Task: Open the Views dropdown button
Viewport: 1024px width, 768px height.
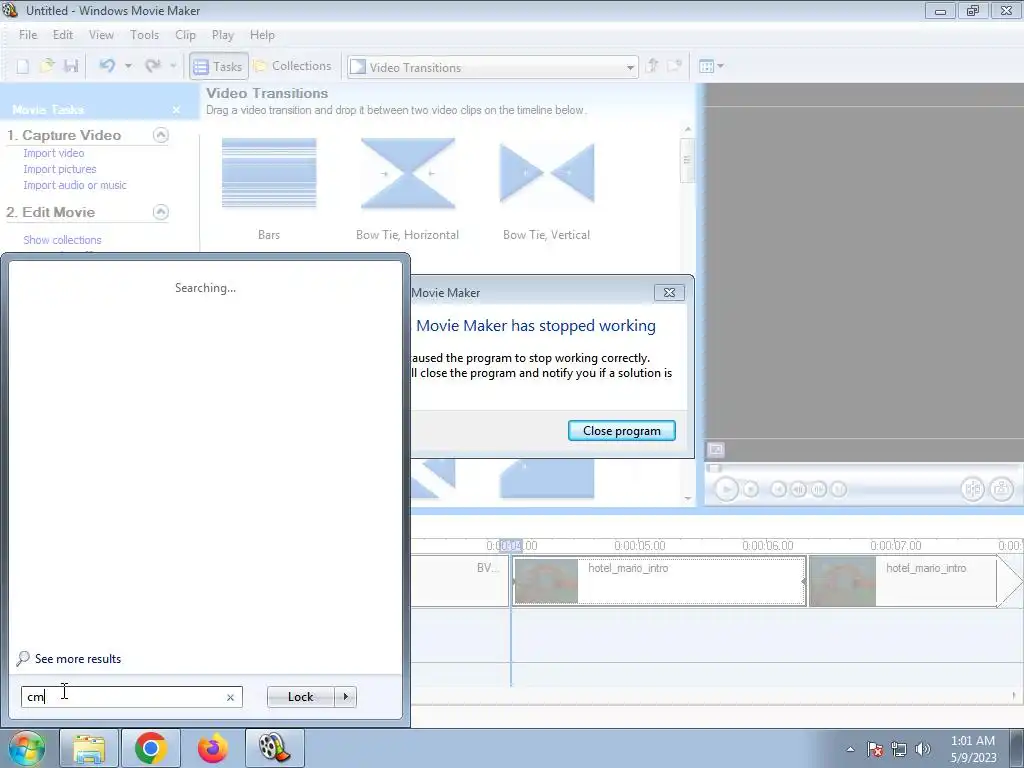Action: 711,66
